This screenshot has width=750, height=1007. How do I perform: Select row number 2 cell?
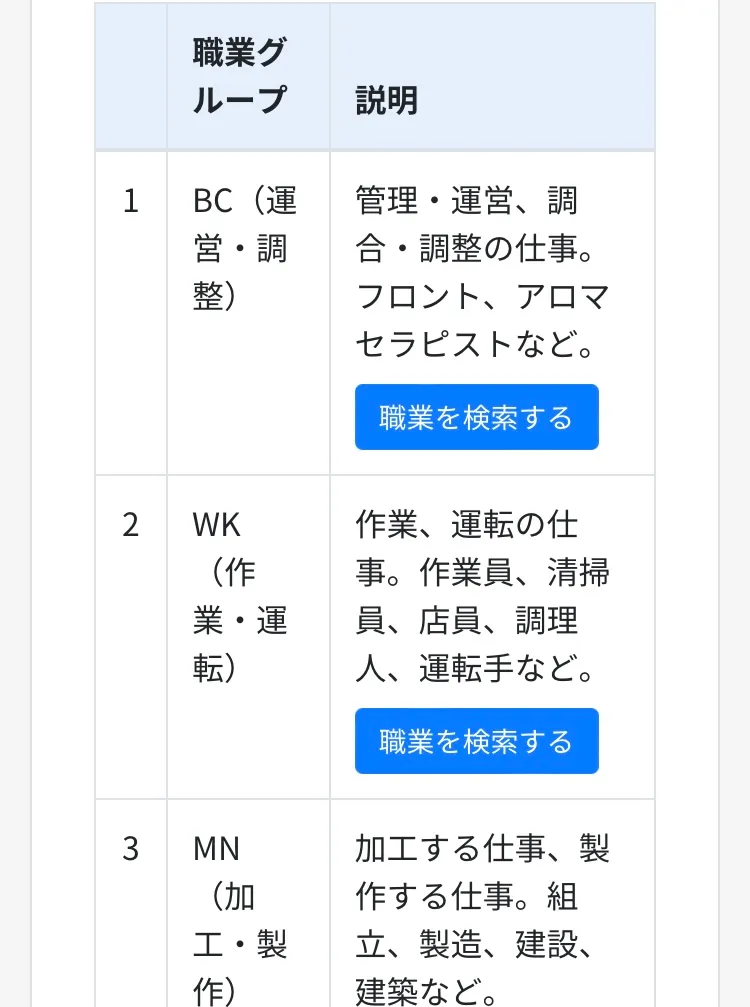coord(131,636)
